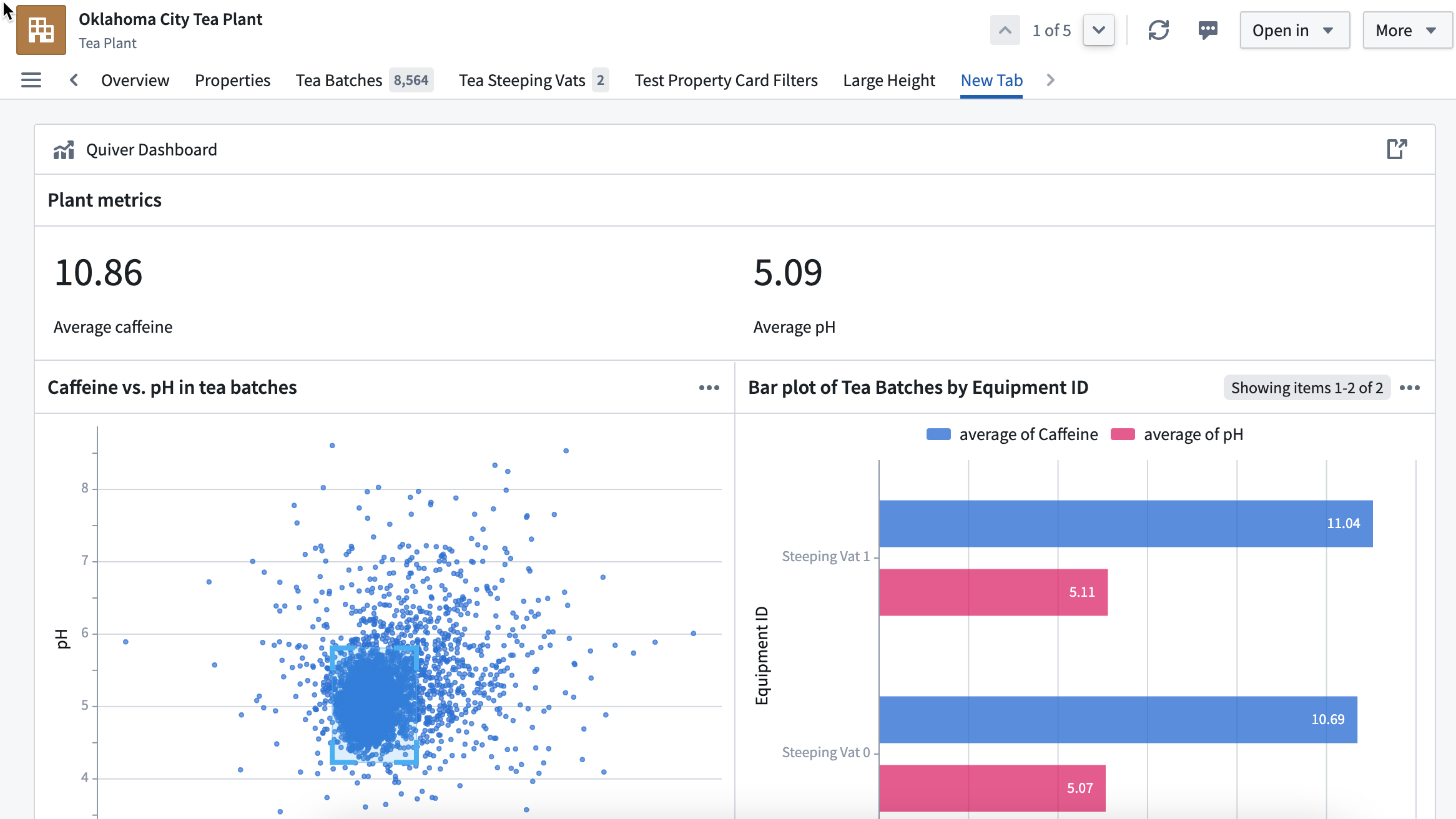Click the 5.09 Average pH value
The image size is (1456, 819).
point(788,273)
